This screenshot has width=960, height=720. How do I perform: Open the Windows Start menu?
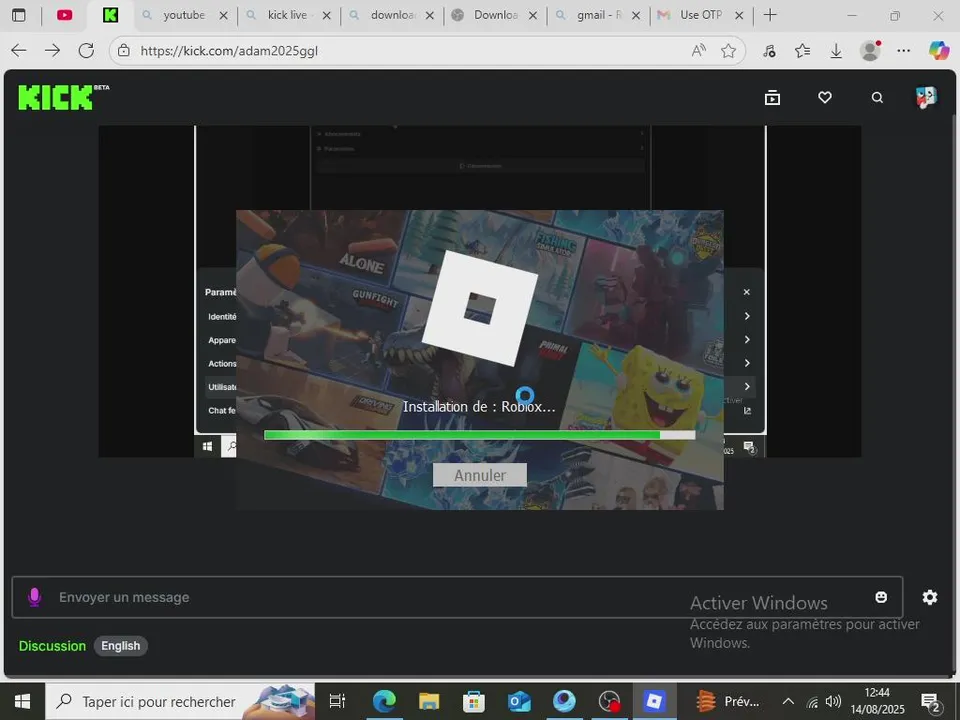[x=22, y=702]
